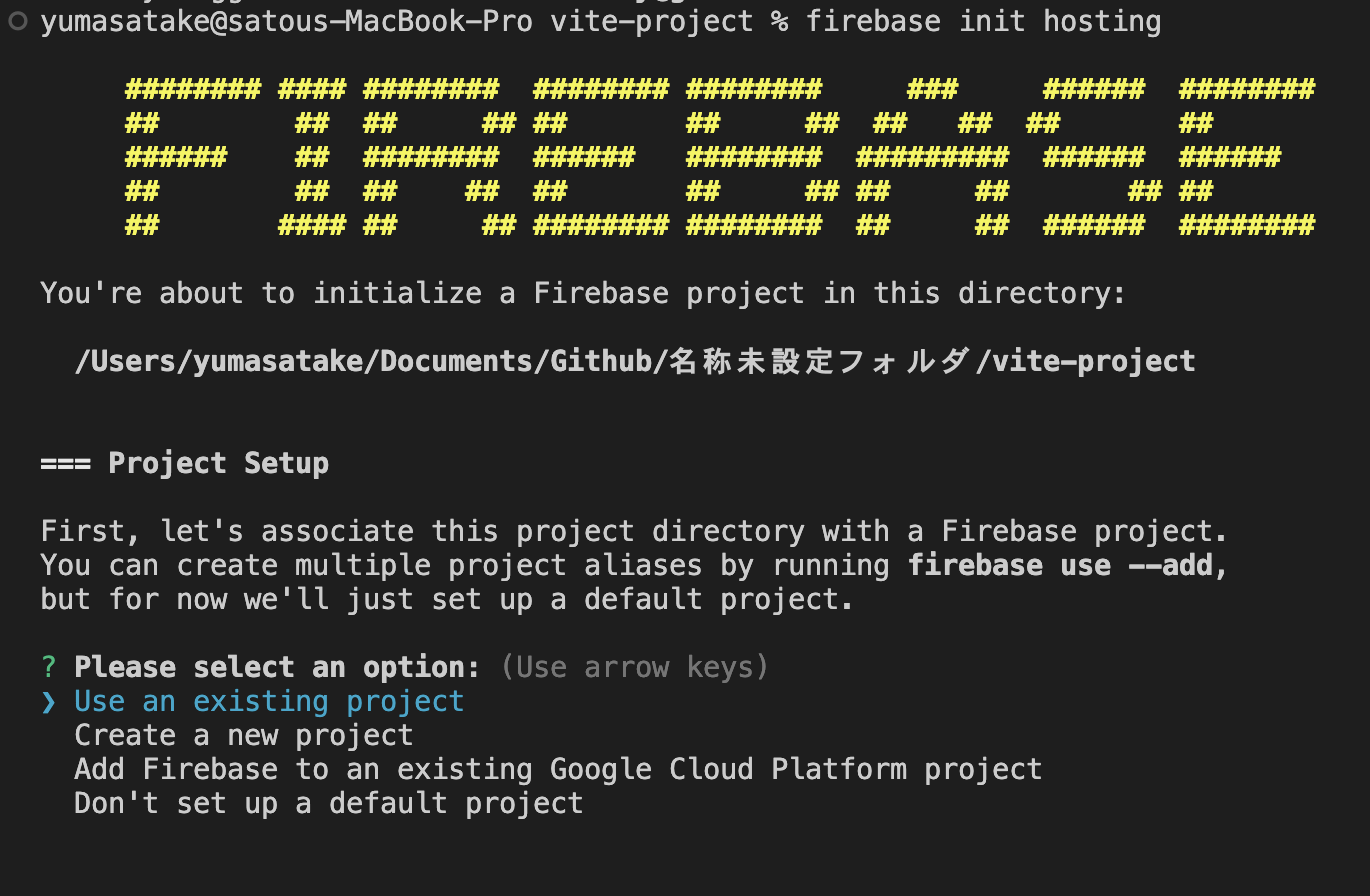Click the blue ❯ selection pointer
This screenshot has width=1370, height=896.
49,702
